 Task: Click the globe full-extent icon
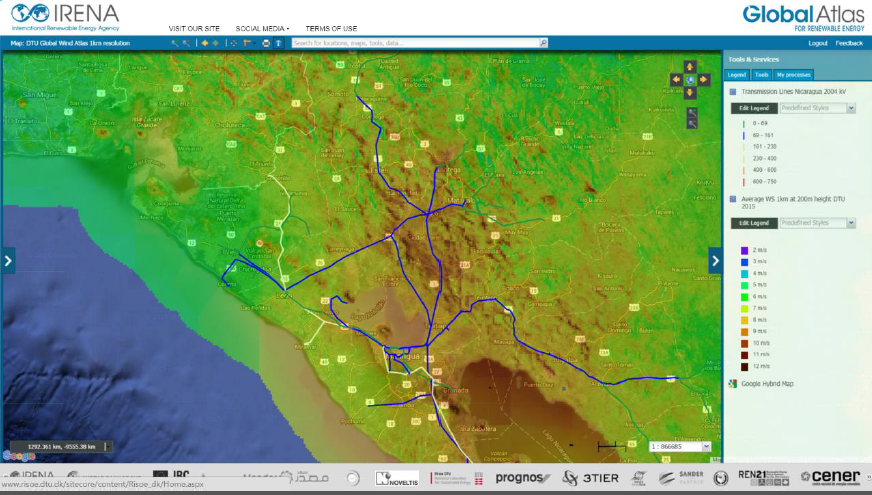click(x=689, y=79)
